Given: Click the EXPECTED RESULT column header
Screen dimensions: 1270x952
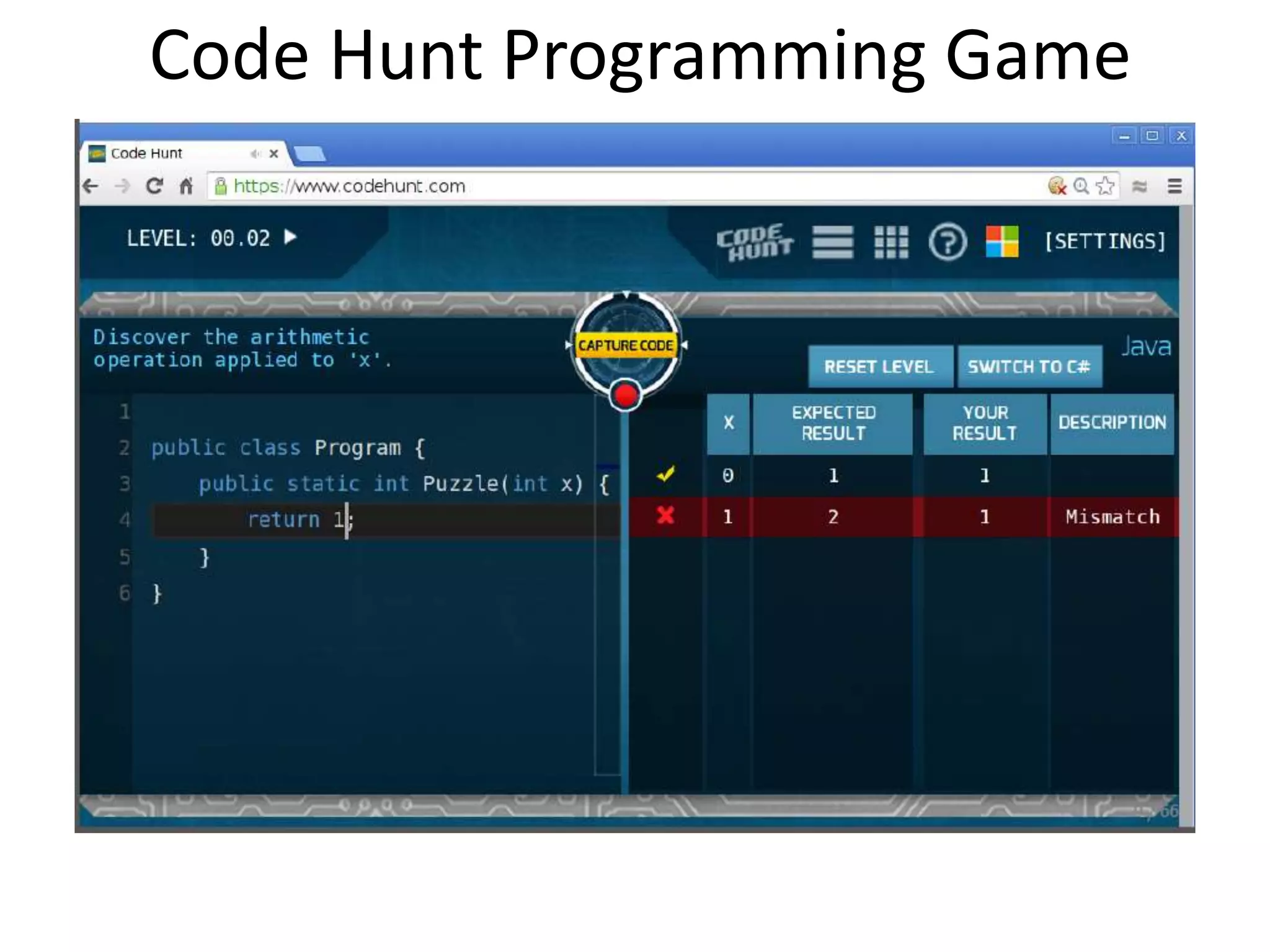Looking at the screenshot, I should coord(833,424).
